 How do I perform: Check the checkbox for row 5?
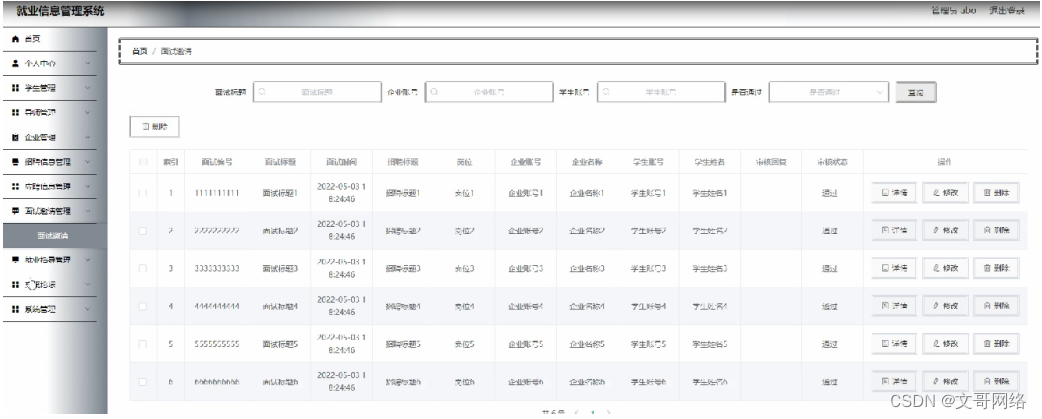coord(142,344)
